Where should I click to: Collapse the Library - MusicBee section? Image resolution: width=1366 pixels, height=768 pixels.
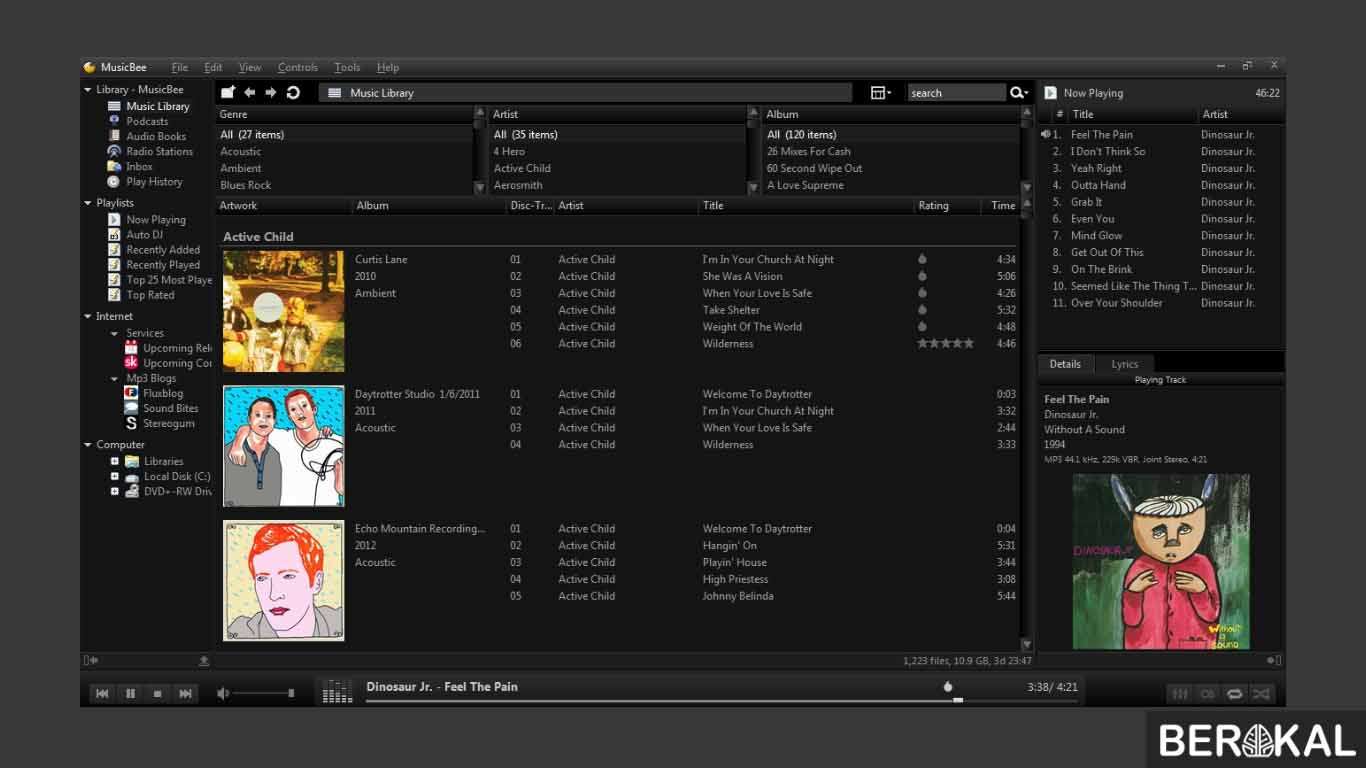coord(87,90)
